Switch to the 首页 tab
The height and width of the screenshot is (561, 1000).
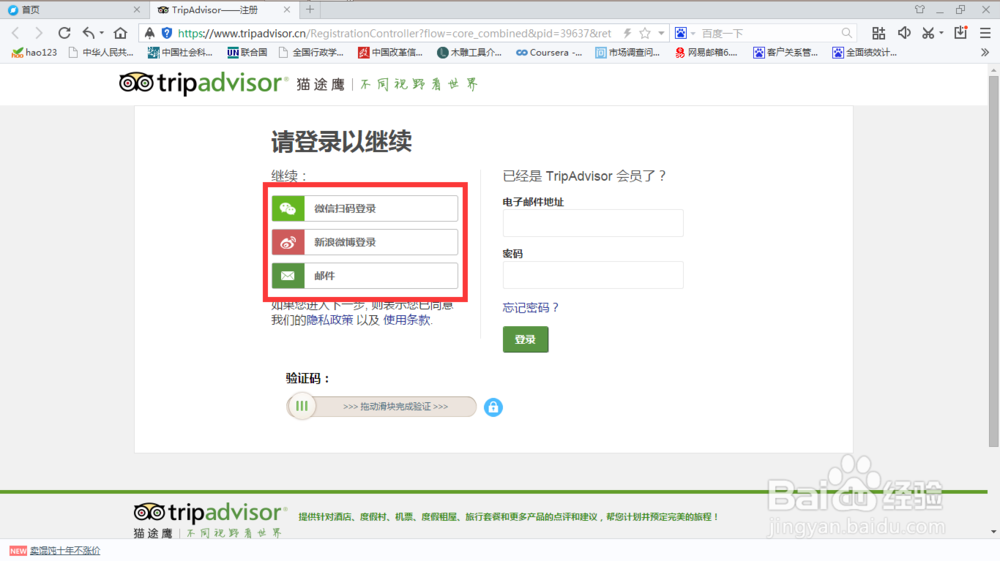73,10
